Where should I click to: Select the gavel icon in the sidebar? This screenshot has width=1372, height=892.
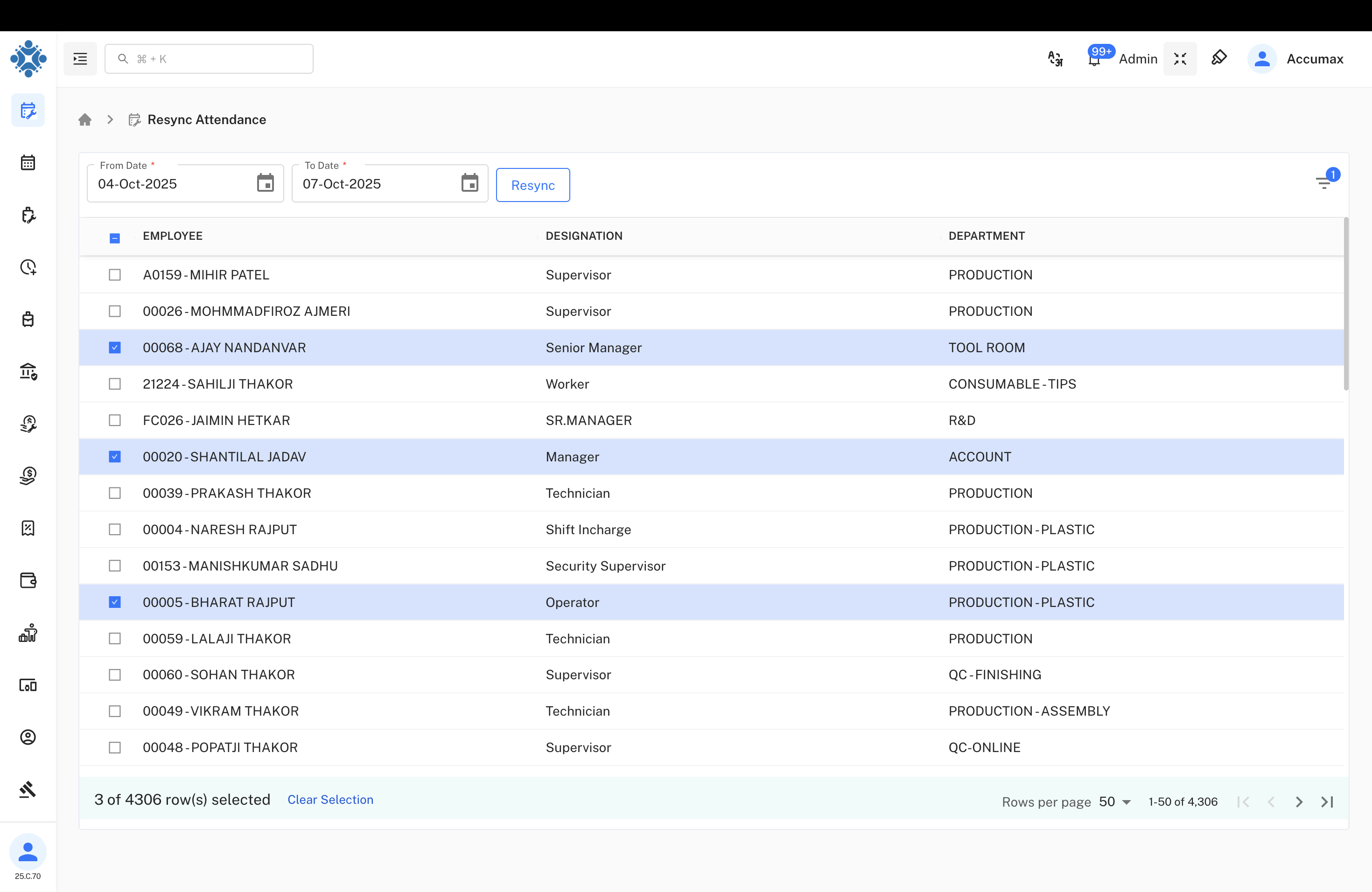coord(28,790)
